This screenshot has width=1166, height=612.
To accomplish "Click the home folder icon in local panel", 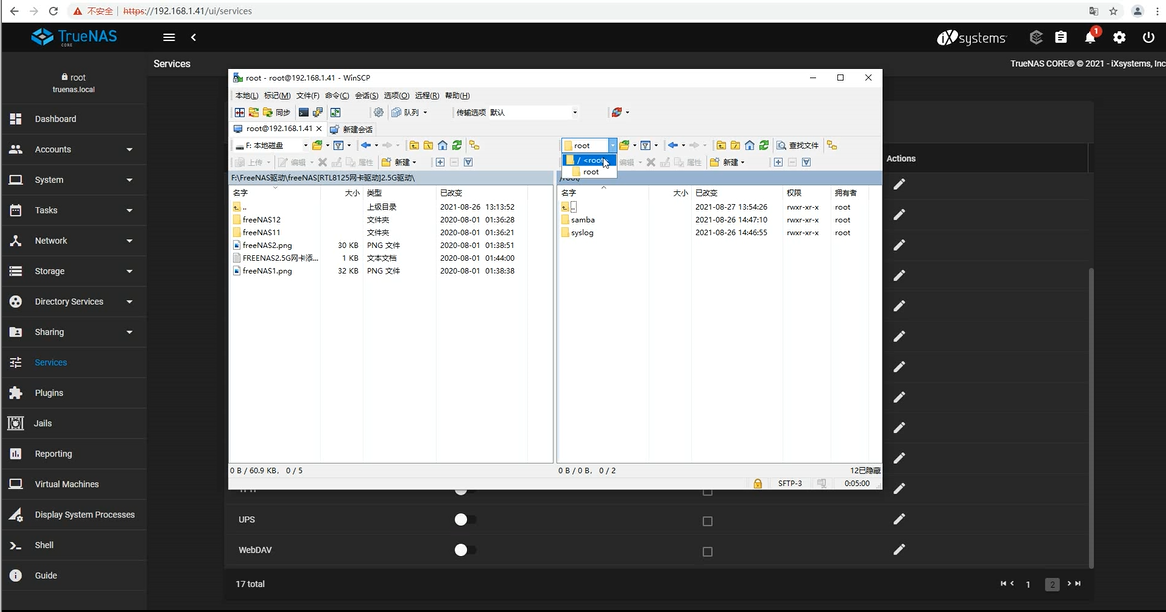I will [x=442, y=146].
